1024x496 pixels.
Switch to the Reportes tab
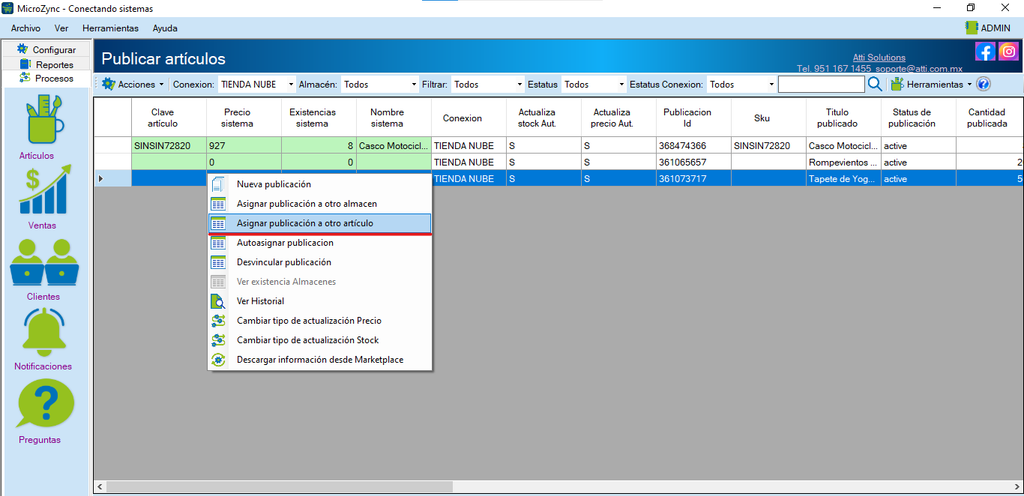[46, 65]
